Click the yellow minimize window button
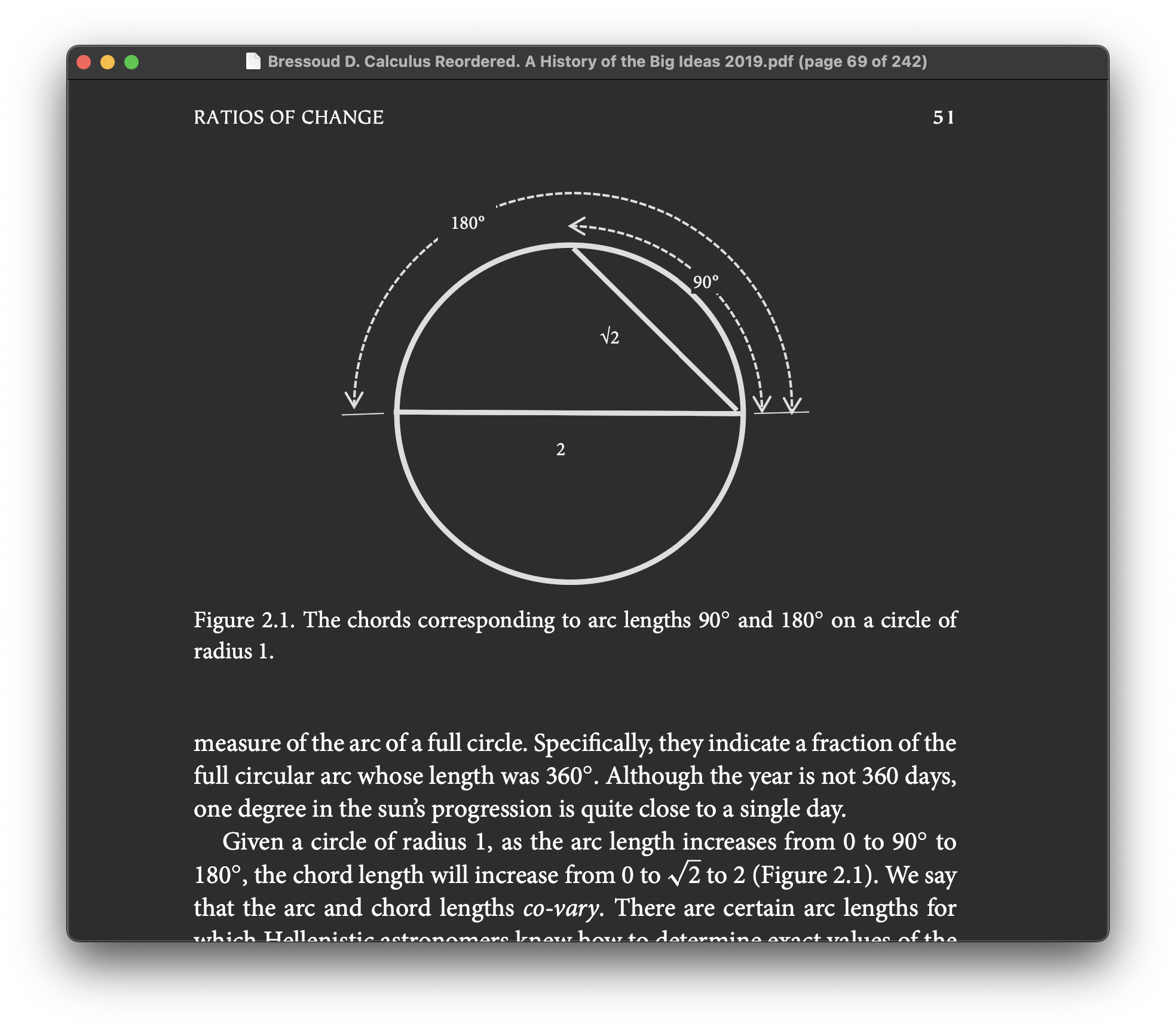1176x1030 pixels. 108,62
